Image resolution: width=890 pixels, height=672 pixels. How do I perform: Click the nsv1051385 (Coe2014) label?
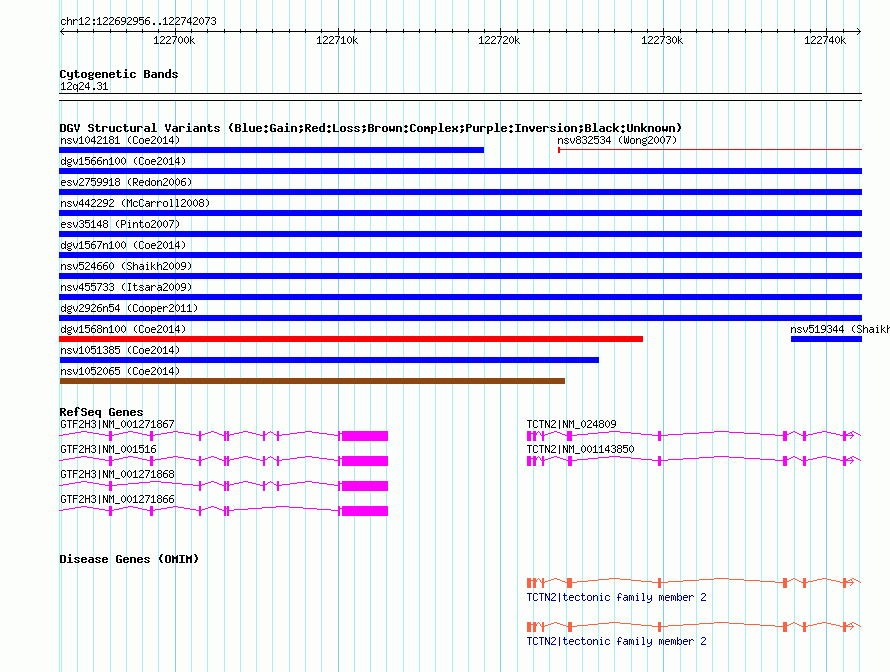(120, 350)
